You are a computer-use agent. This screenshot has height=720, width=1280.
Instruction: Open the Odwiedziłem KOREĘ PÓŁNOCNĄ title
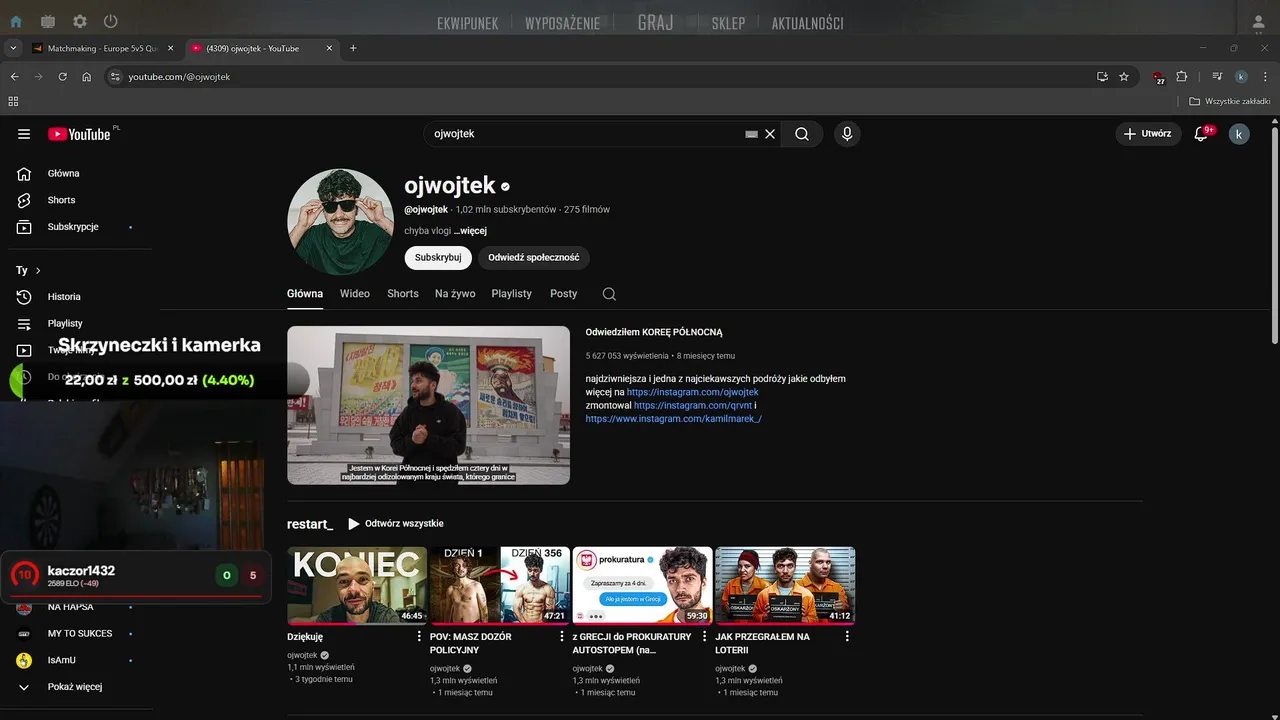[654, 332]
